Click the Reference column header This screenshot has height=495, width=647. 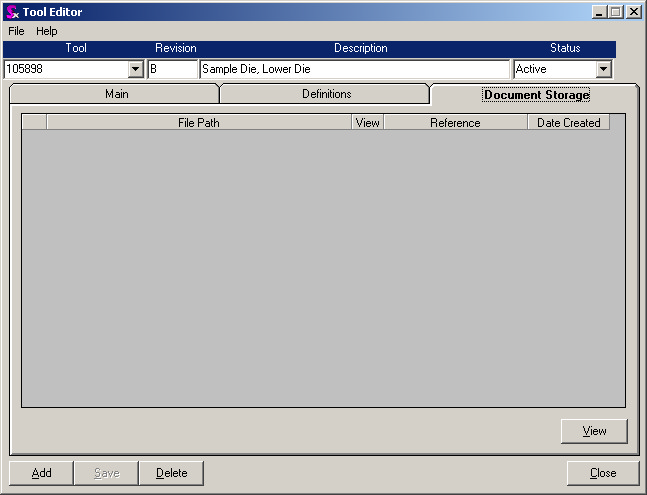[x=455, y=123]
